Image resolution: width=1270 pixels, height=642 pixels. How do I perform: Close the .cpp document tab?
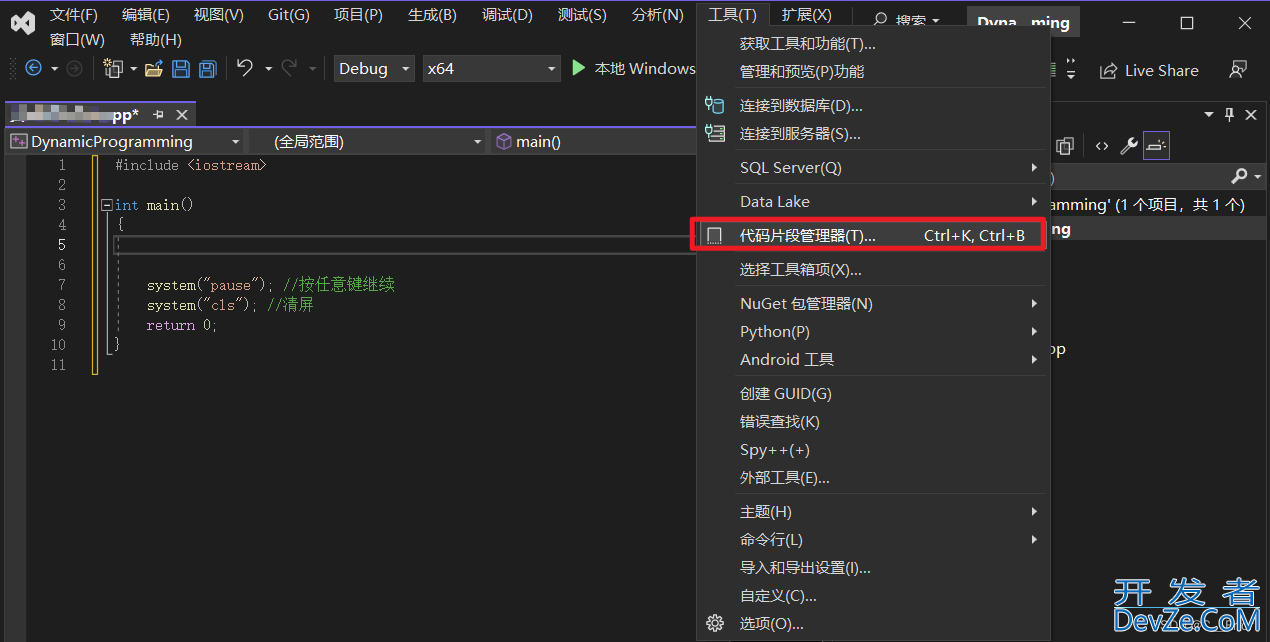[182, 115]
